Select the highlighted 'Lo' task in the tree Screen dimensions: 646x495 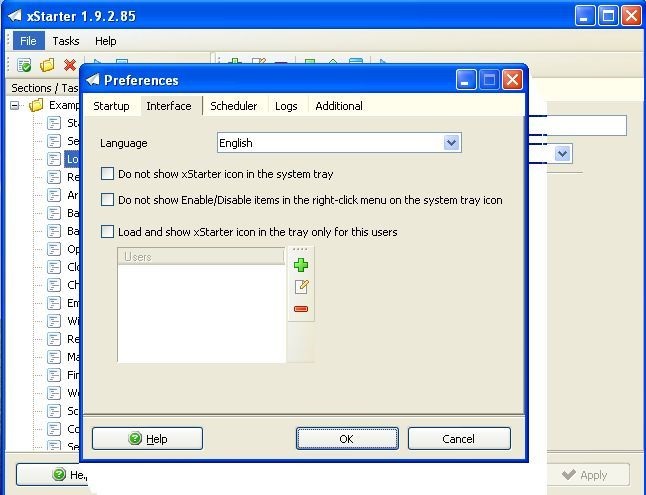[x=72, y=159]
